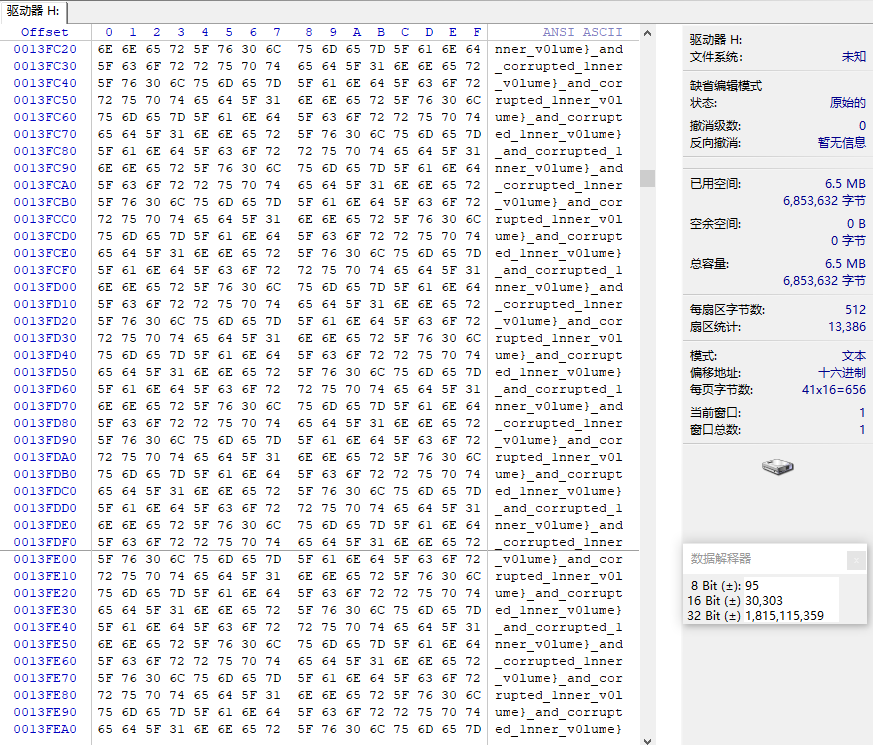The image size is (873, 745).
Task: Click the vertical scrollbar thumb
Action: click(647, 178)
